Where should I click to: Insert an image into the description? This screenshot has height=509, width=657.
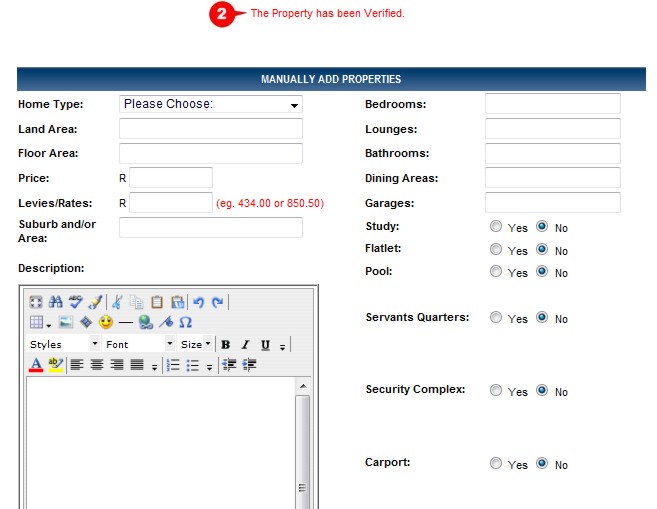click(66, 322)
